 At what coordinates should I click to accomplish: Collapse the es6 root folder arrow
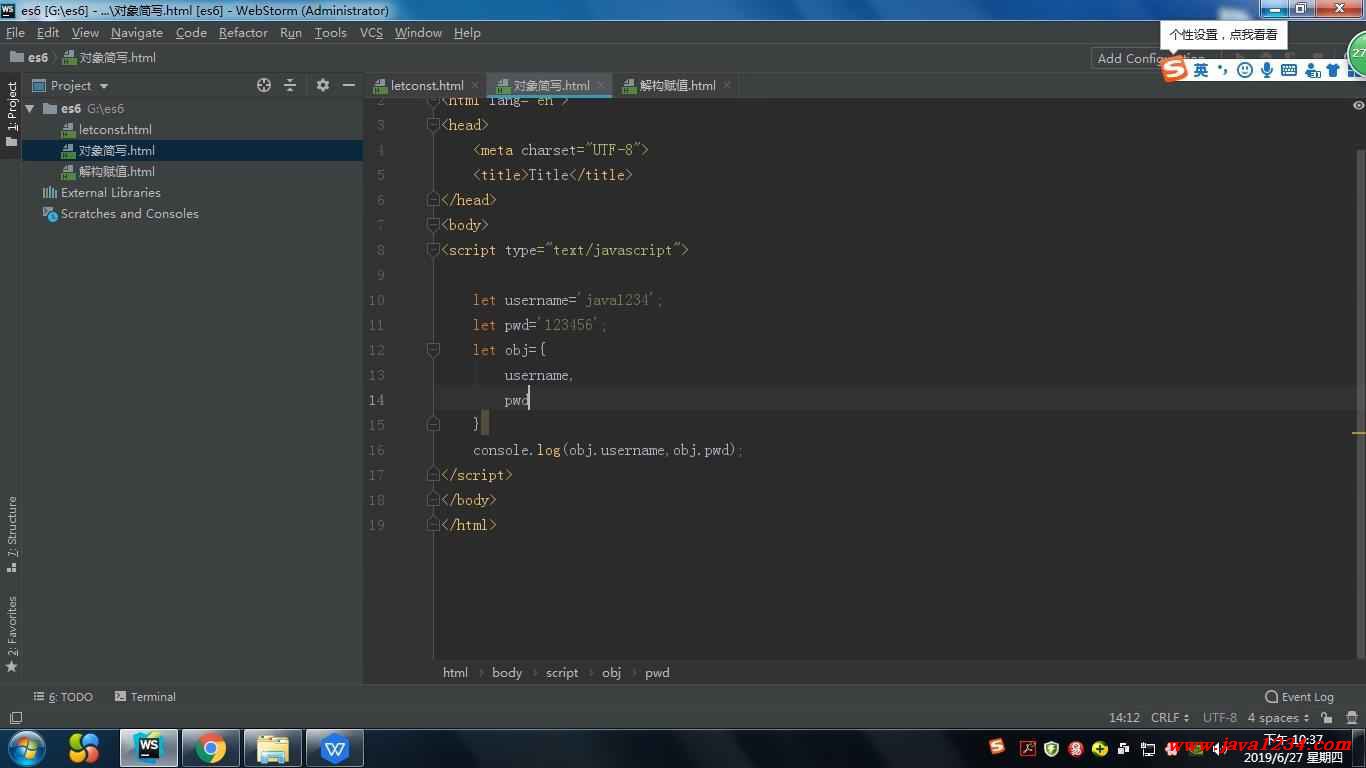[x=30, y=108]
